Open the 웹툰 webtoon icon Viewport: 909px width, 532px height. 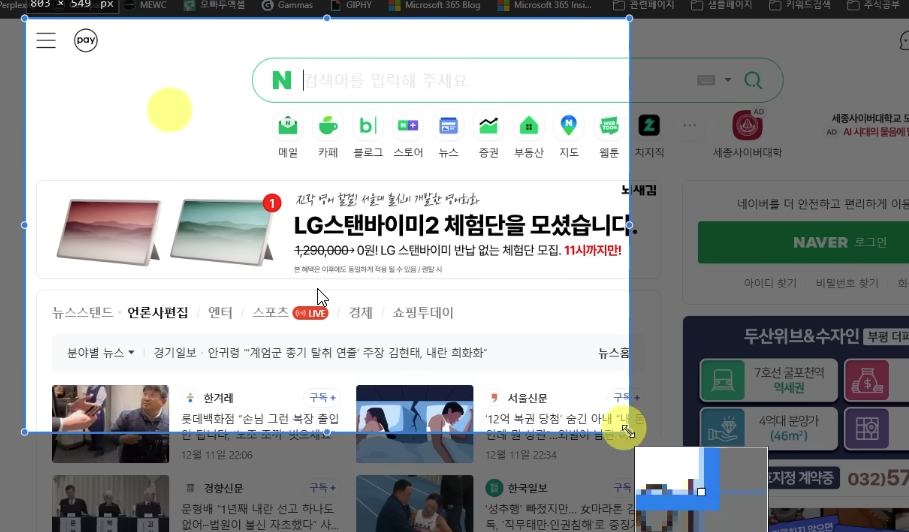pyautogui.click(x=609, y=126)
